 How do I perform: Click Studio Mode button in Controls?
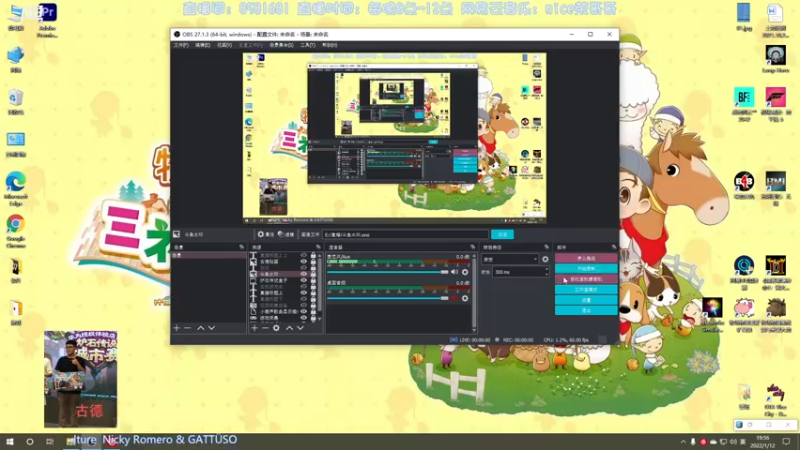pos(586,289)
